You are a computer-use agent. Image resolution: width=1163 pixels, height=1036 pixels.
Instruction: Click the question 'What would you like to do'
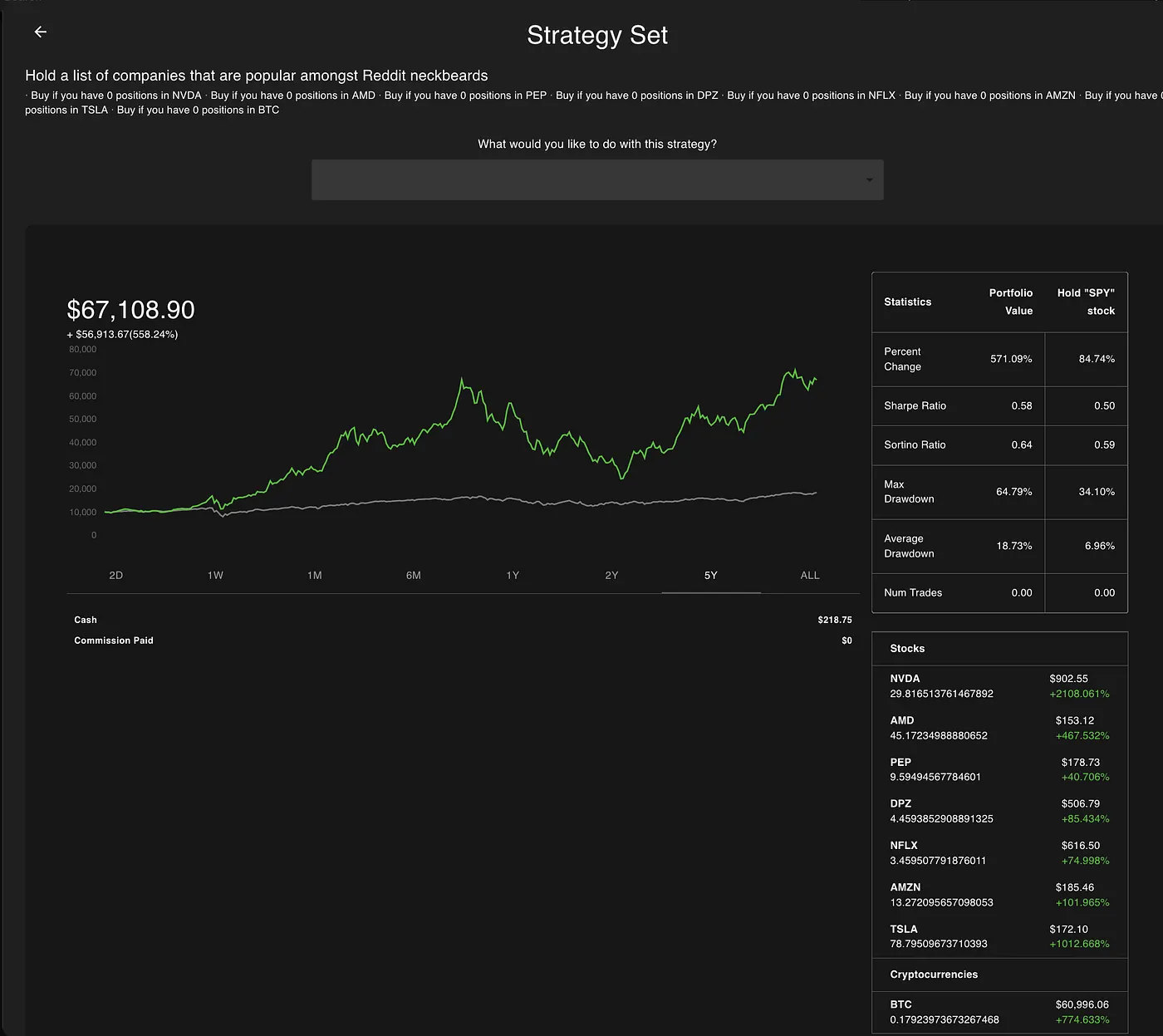[597, 144]
